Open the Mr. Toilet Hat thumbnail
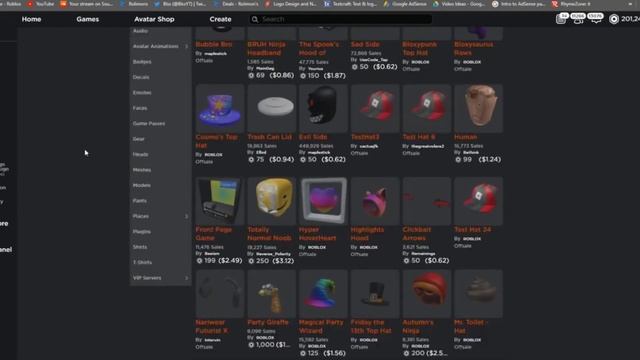 pyautogui.click(x=478, y=293)
